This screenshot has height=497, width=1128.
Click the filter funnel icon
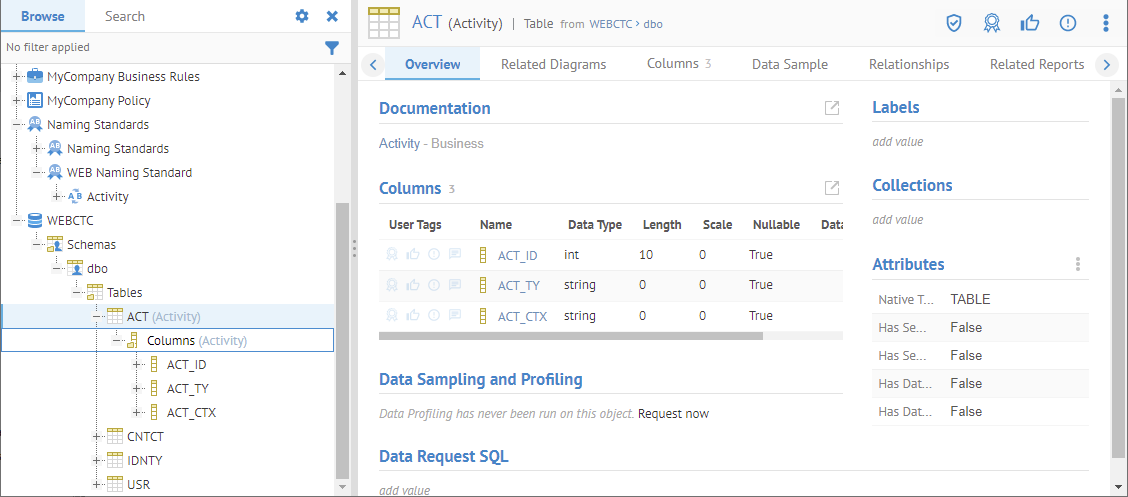point(332,47)
